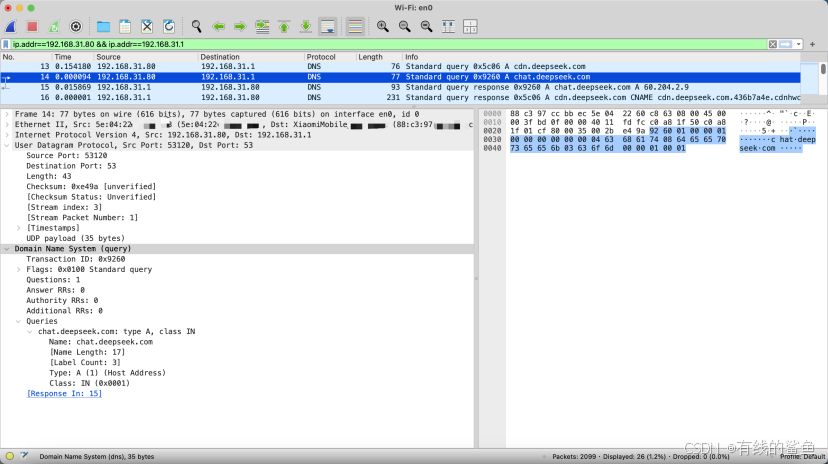The image size is (828, 464).
Task: Select Name: chat.deepseek.com field
Action: (x=101, y=342)
